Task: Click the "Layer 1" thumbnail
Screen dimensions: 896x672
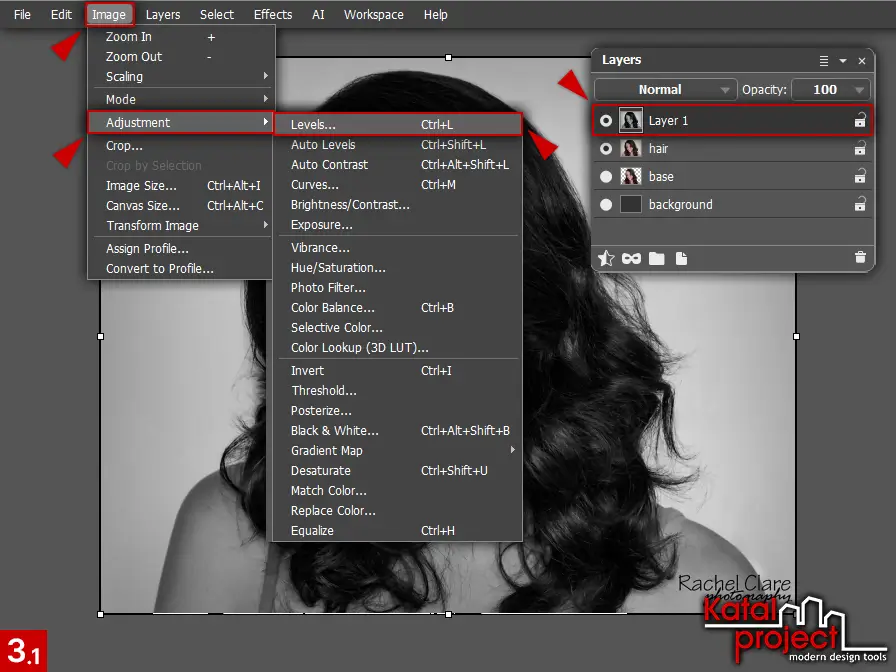Action: (631, 119)
